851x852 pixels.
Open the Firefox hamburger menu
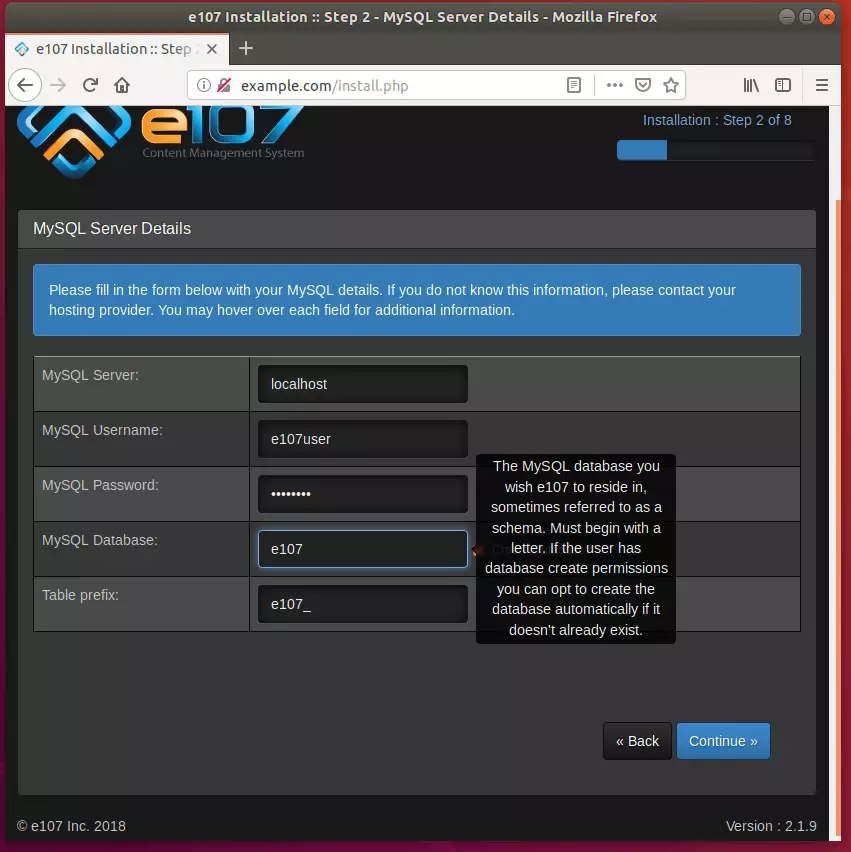click(822, 85)
